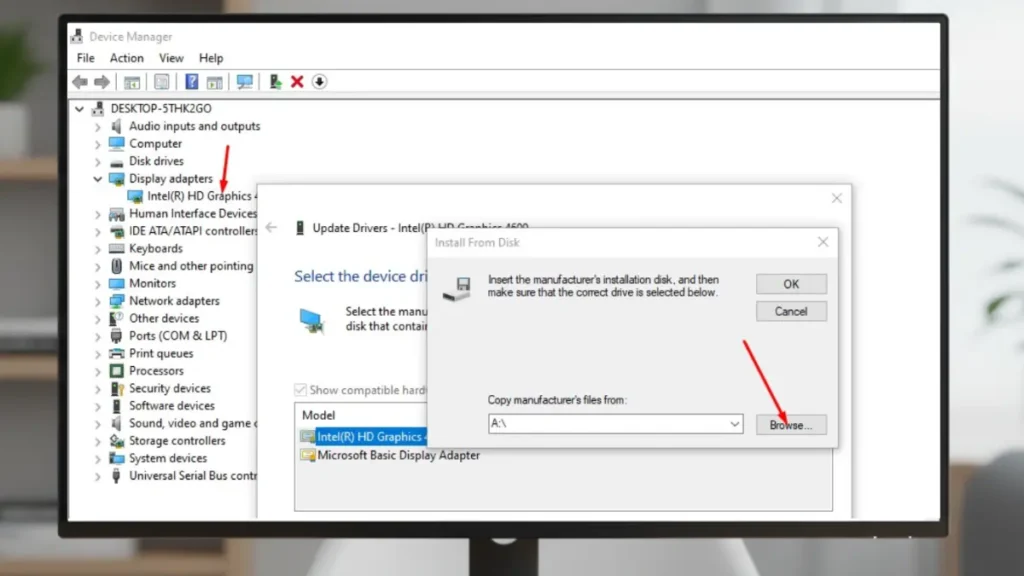This screenshot has width=1024, height=576.
Task: Toggle the Show compatible hardware checkbox
Action: click(300, 390)
